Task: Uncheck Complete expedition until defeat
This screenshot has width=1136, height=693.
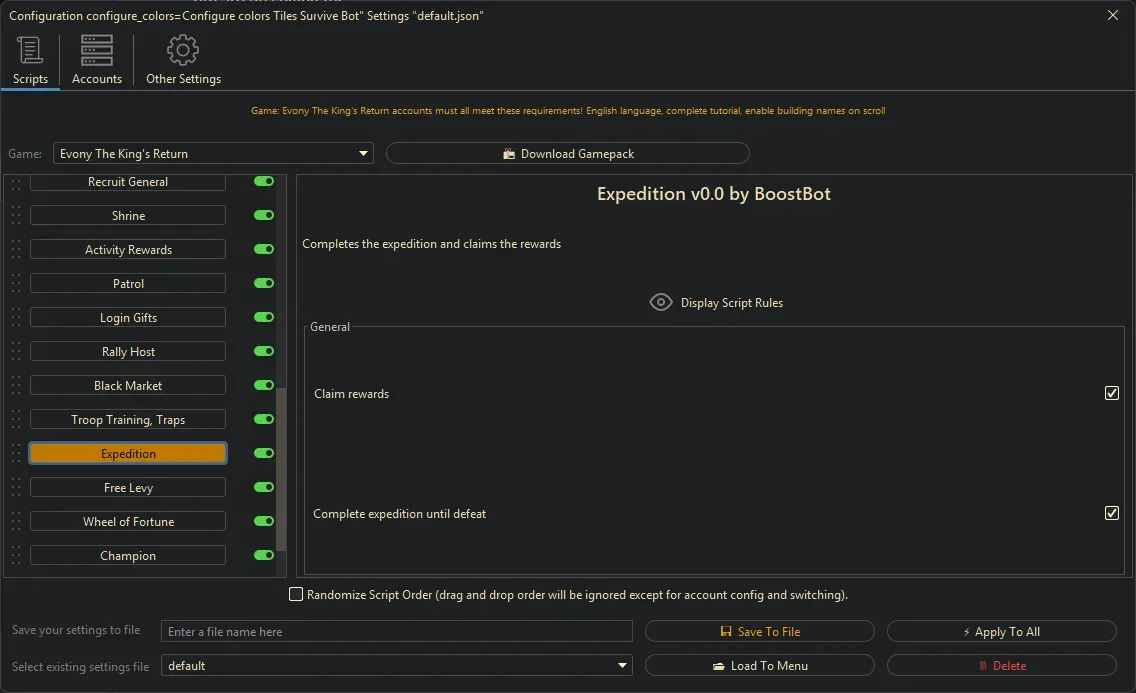Action: point(1112,513)
